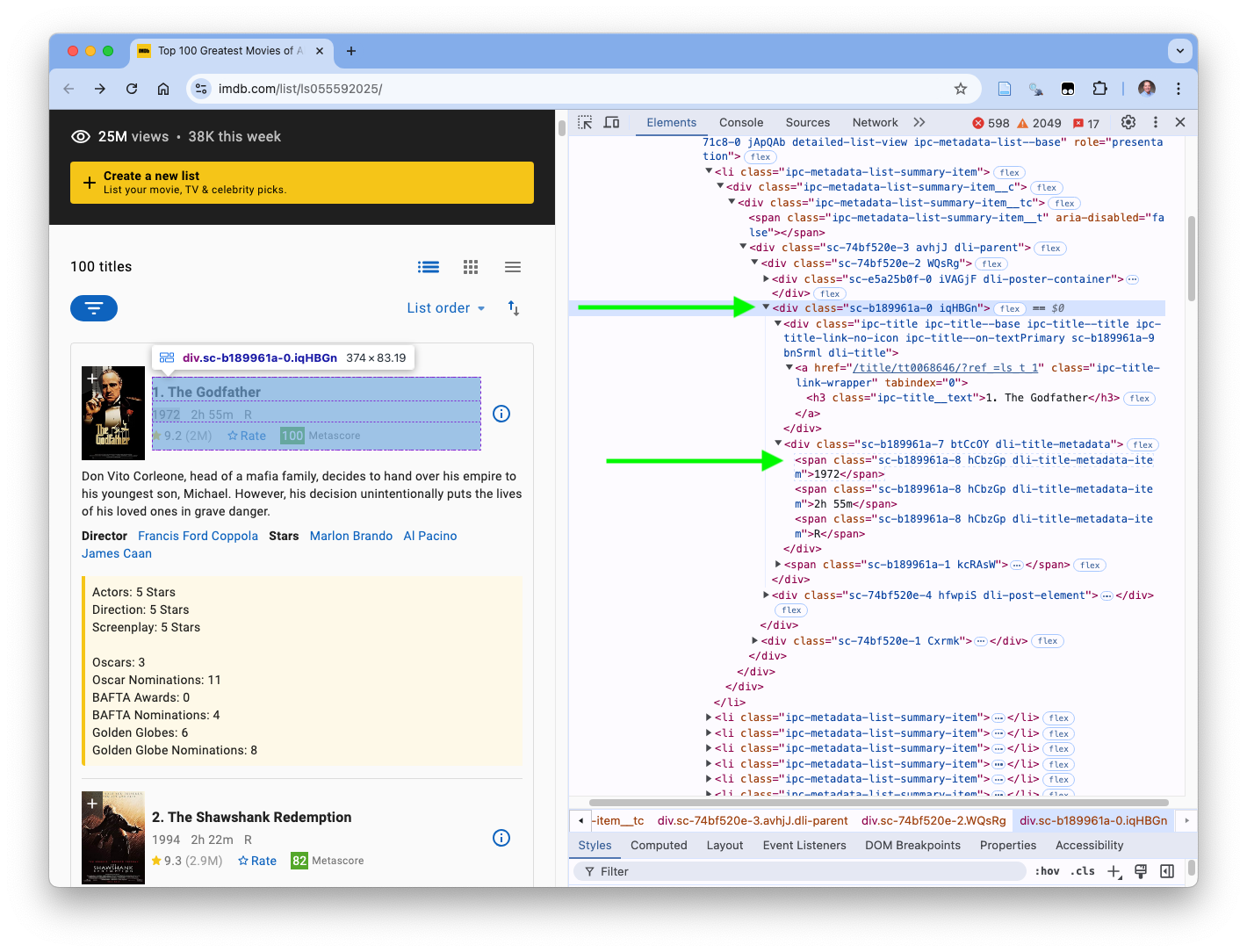Switch to Computed pane
1247x952 pixels.
pos(659,846)
